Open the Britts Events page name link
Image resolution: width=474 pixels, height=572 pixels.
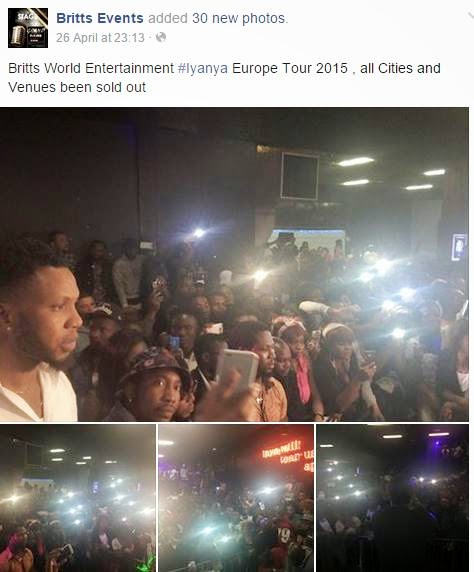point(100,18)
